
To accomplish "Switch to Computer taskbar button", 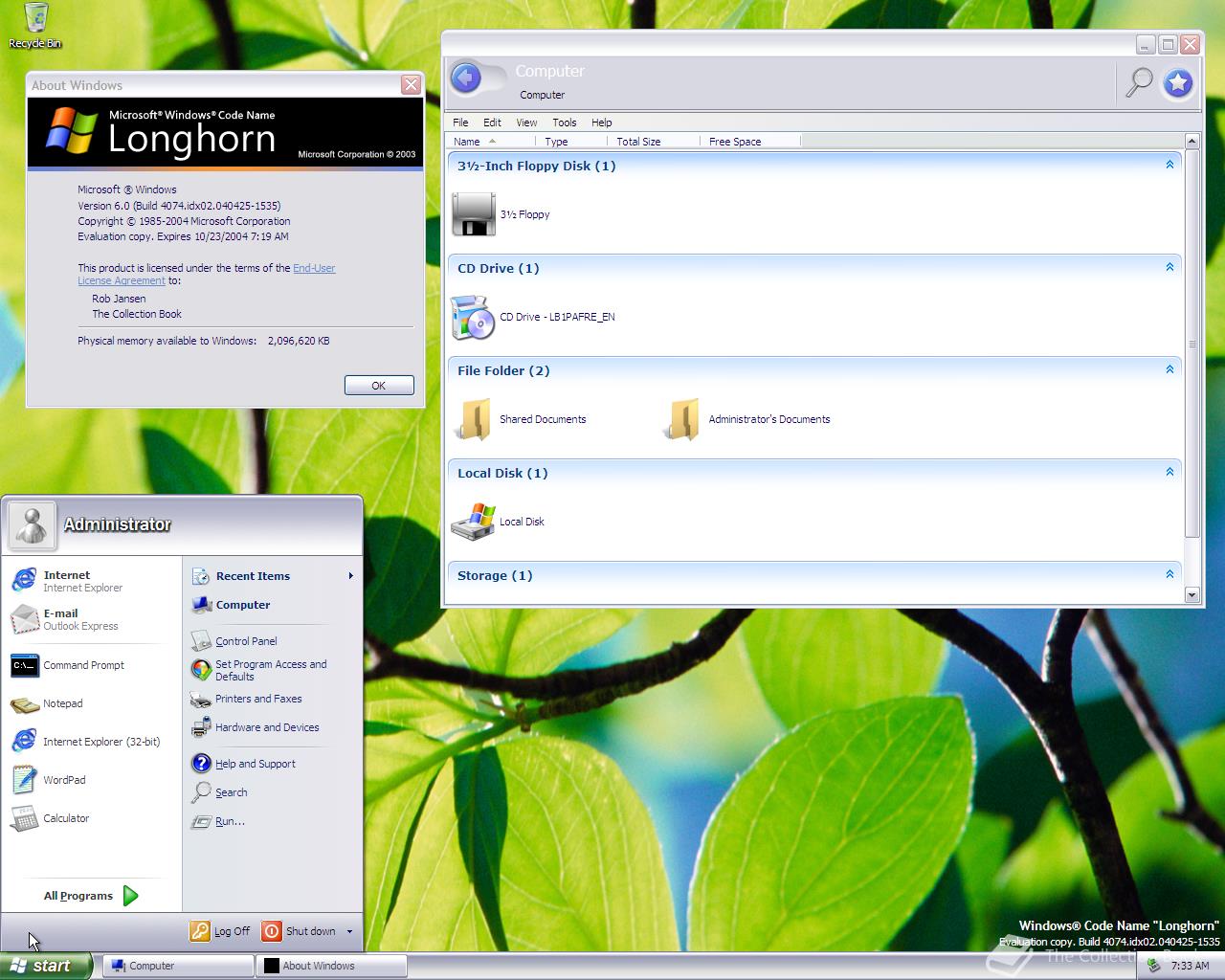I will pos(179,966).
